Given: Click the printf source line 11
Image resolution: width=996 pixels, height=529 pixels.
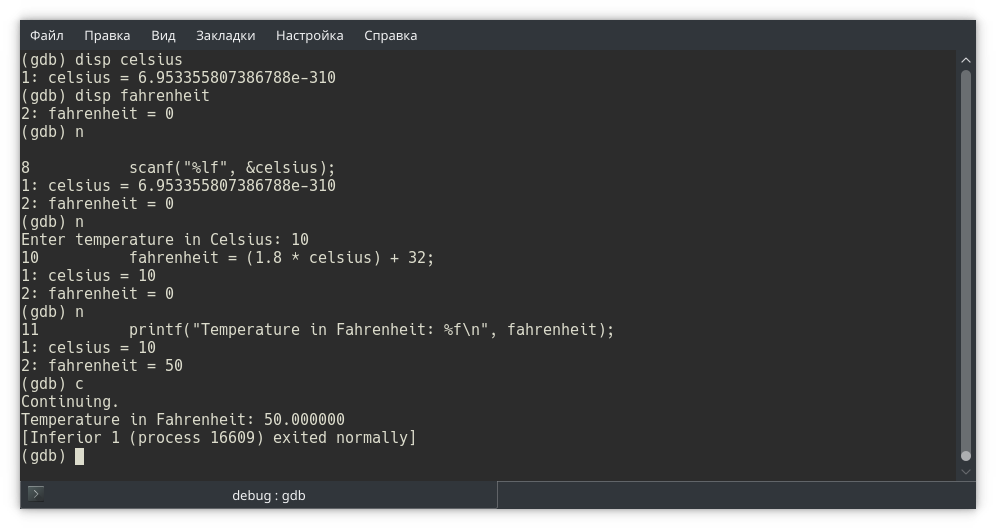Looking at the screenshot, I should point(370,330).
